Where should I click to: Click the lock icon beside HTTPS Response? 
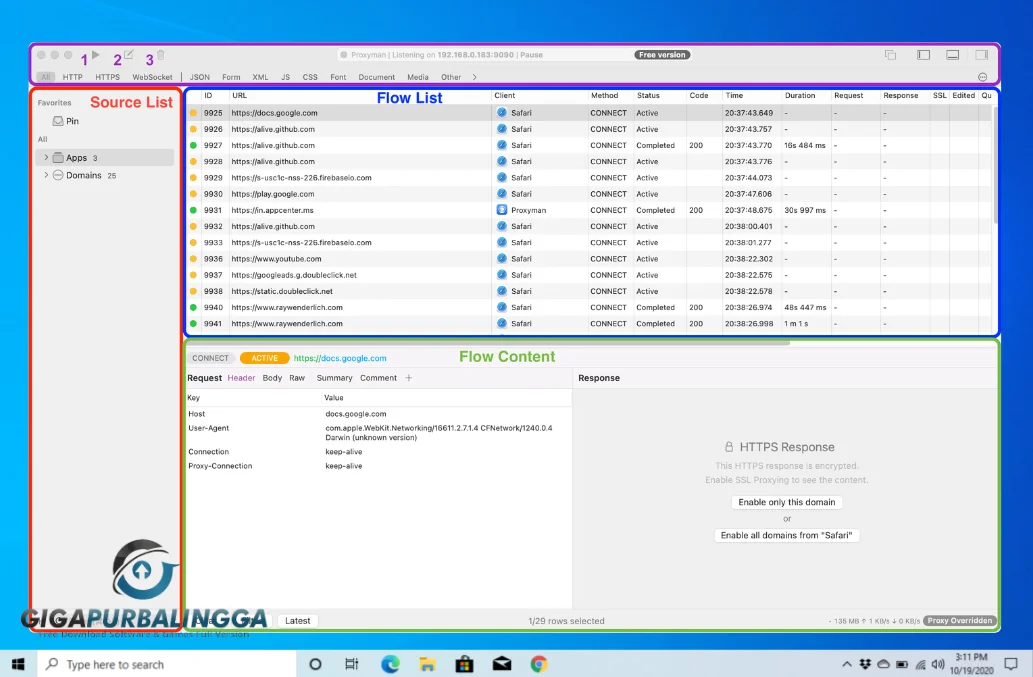[x=729, y=447]
